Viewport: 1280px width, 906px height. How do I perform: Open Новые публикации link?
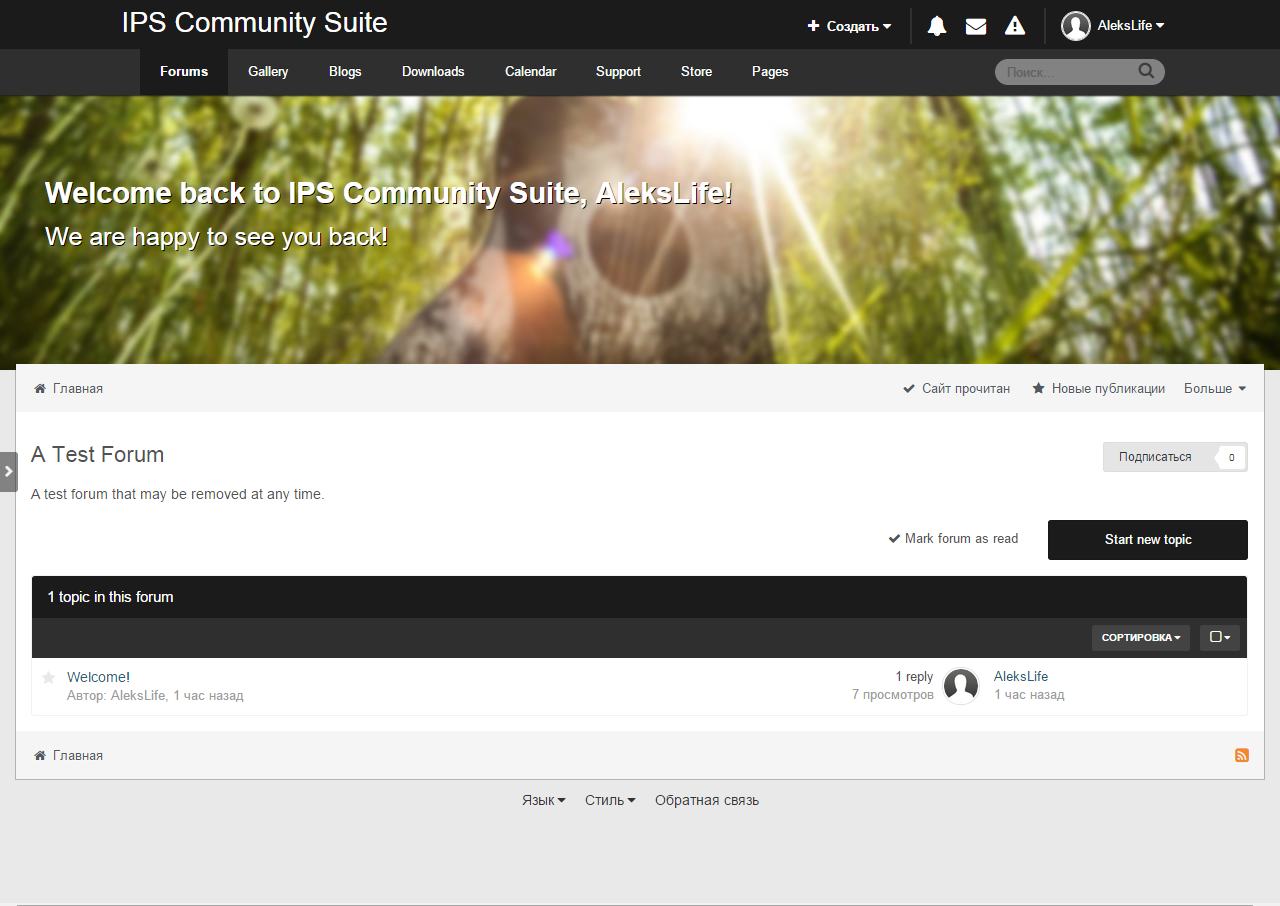(1098, 388)
